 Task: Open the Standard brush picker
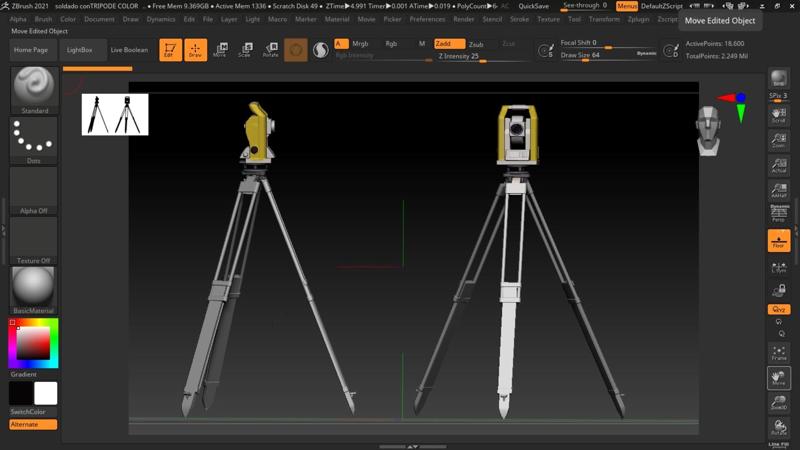pyautogui.click(x=34, y=90)
